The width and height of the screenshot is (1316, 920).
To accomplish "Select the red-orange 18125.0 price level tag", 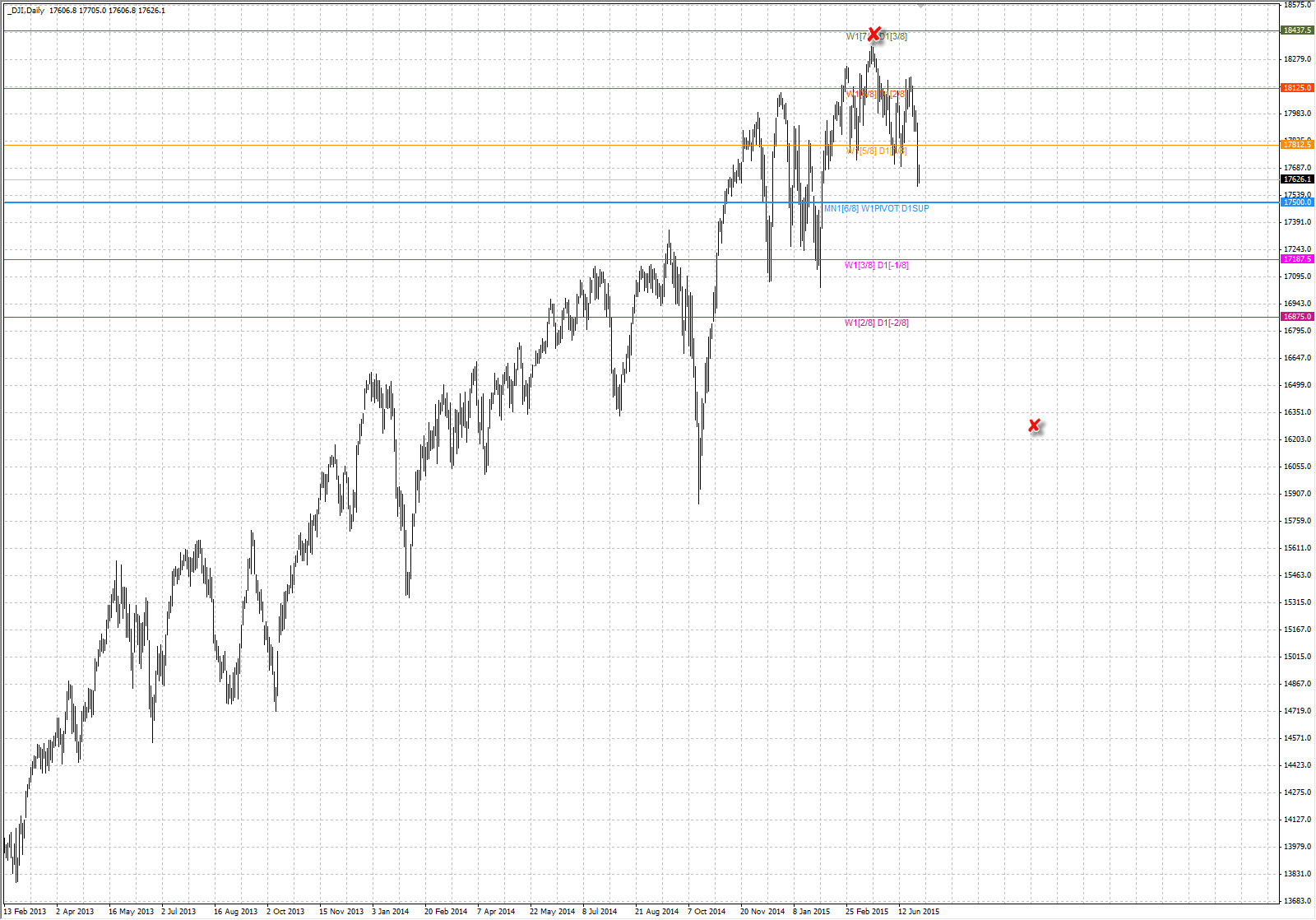I will pos(1297,88).
